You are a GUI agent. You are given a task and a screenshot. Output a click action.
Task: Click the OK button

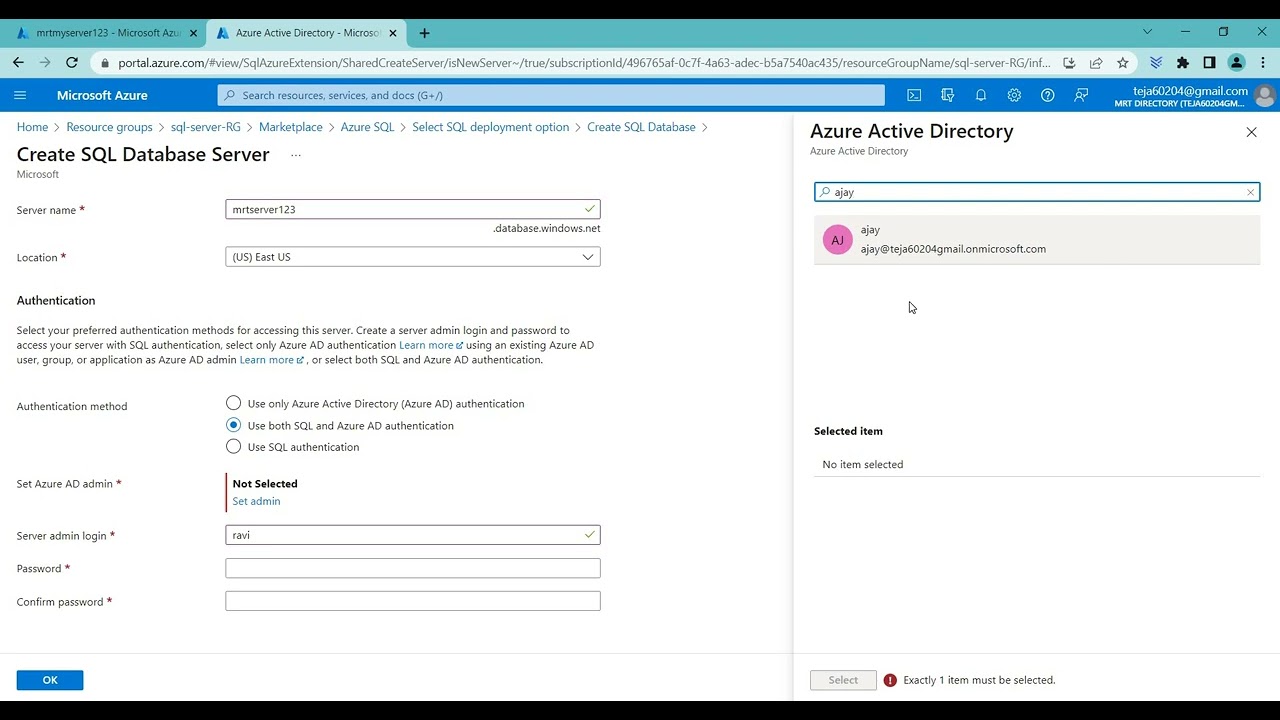click(50, 680)
